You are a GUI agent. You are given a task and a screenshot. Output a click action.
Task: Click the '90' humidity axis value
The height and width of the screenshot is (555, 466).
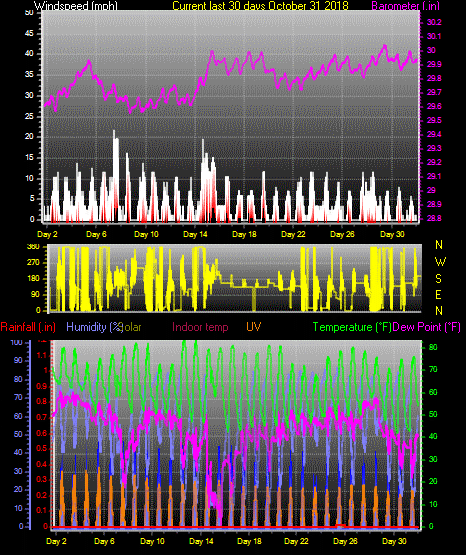[18, 361]
